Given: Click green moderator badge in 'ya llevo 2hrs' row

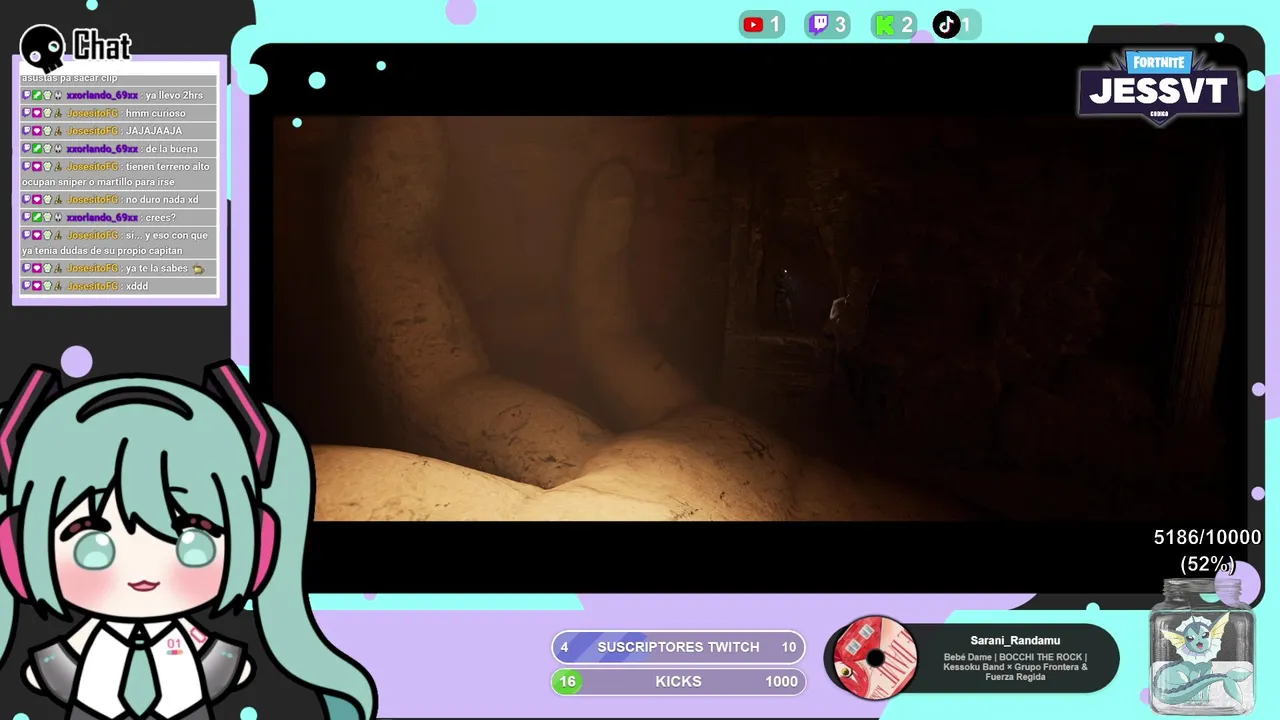Looking at the screenshot, I should pos(37,96).
